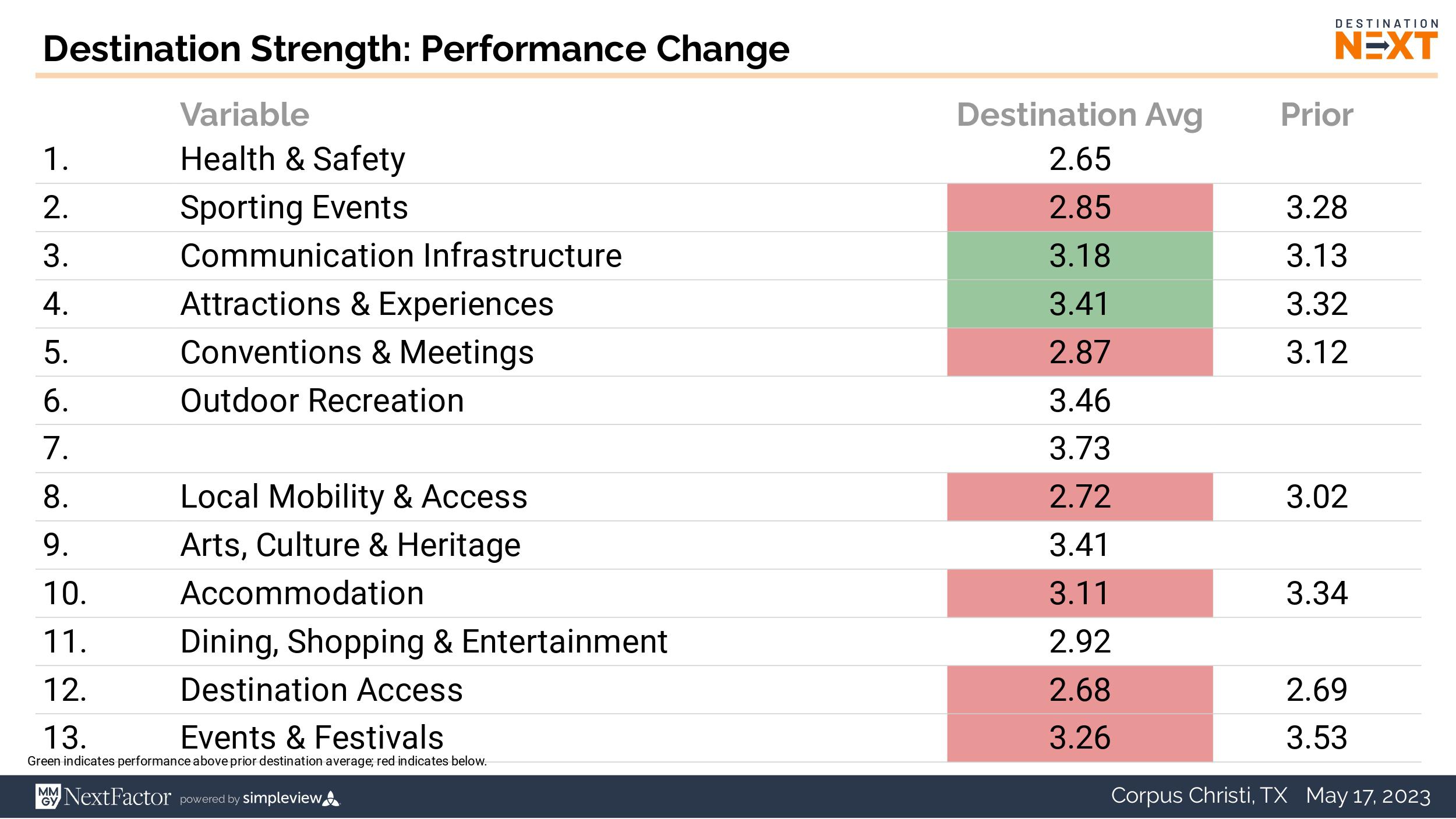Viewport: 1456px width, 819px height.
Task: Click the prior value 3.53 for Events
Action: tap(1316, 738)
